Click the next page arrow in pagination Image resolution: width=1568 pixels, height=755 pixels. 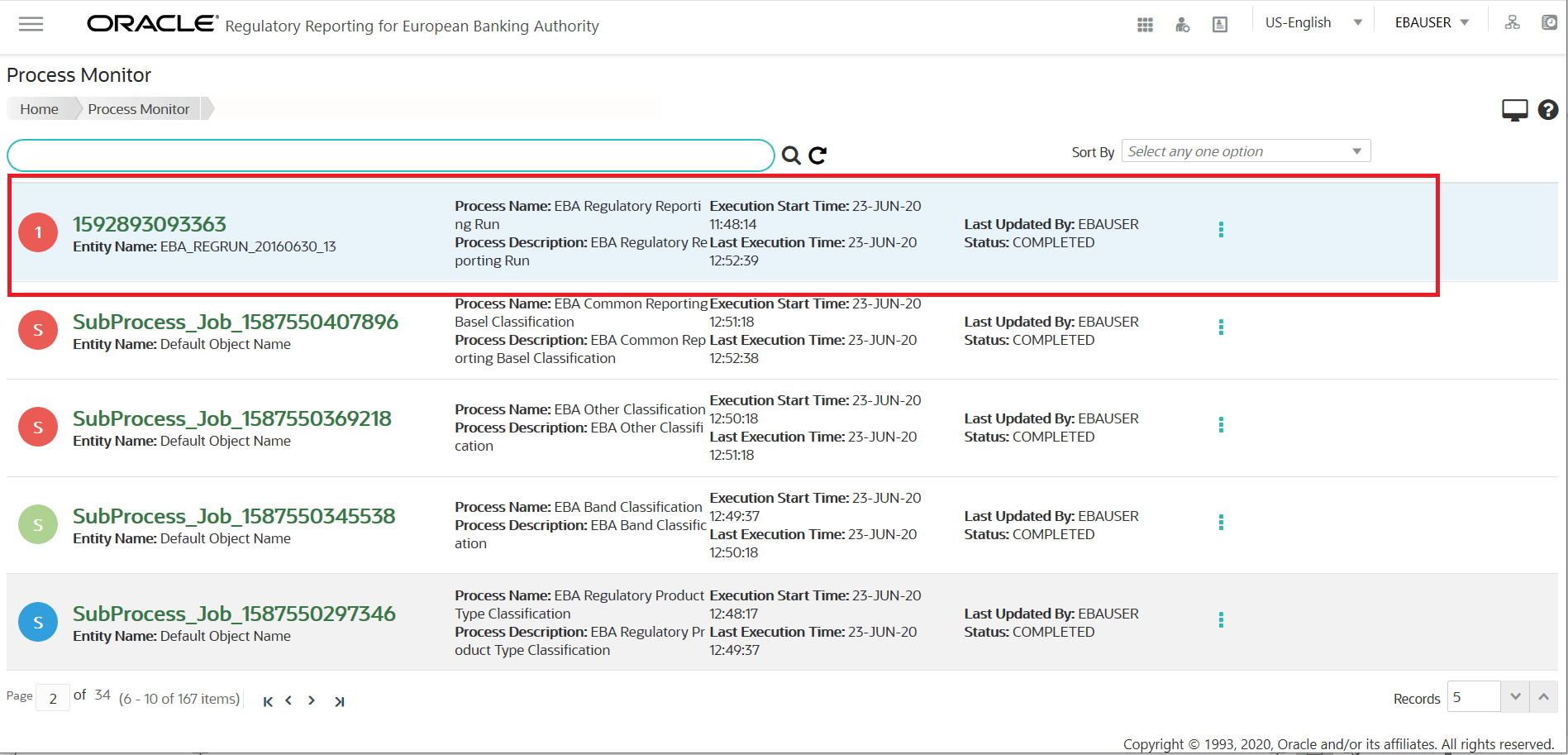(x=312, y=700)
